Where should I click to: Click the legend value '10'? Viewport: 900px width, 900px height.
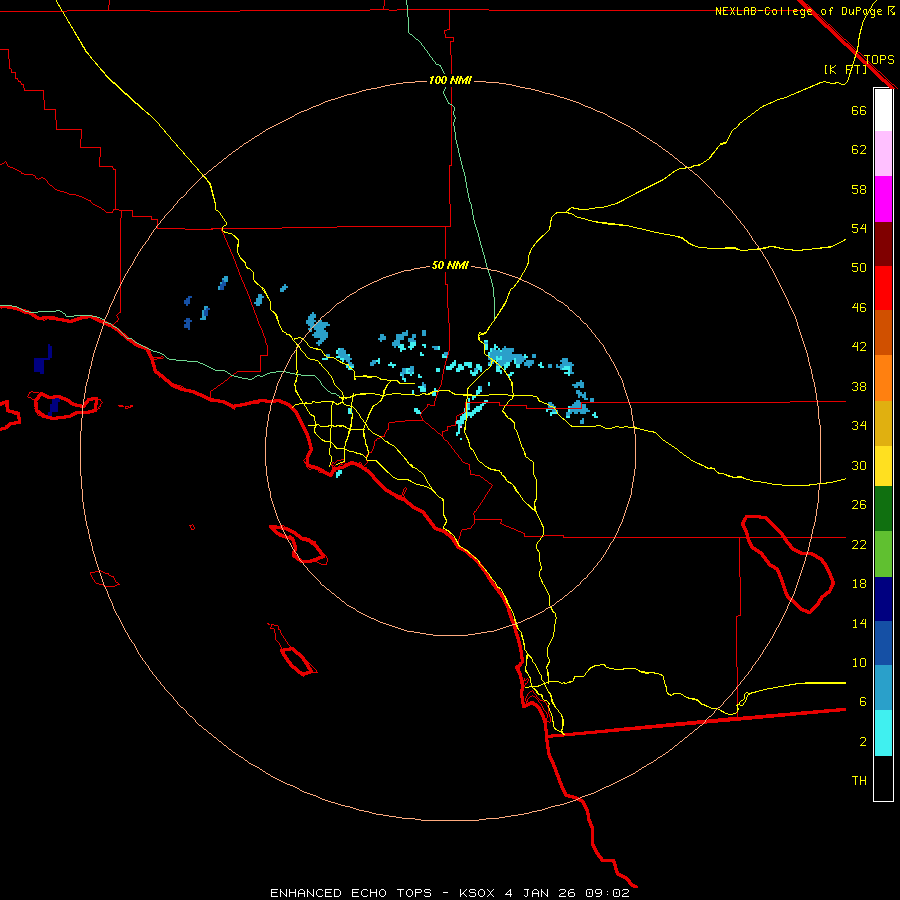pos(859,663)
